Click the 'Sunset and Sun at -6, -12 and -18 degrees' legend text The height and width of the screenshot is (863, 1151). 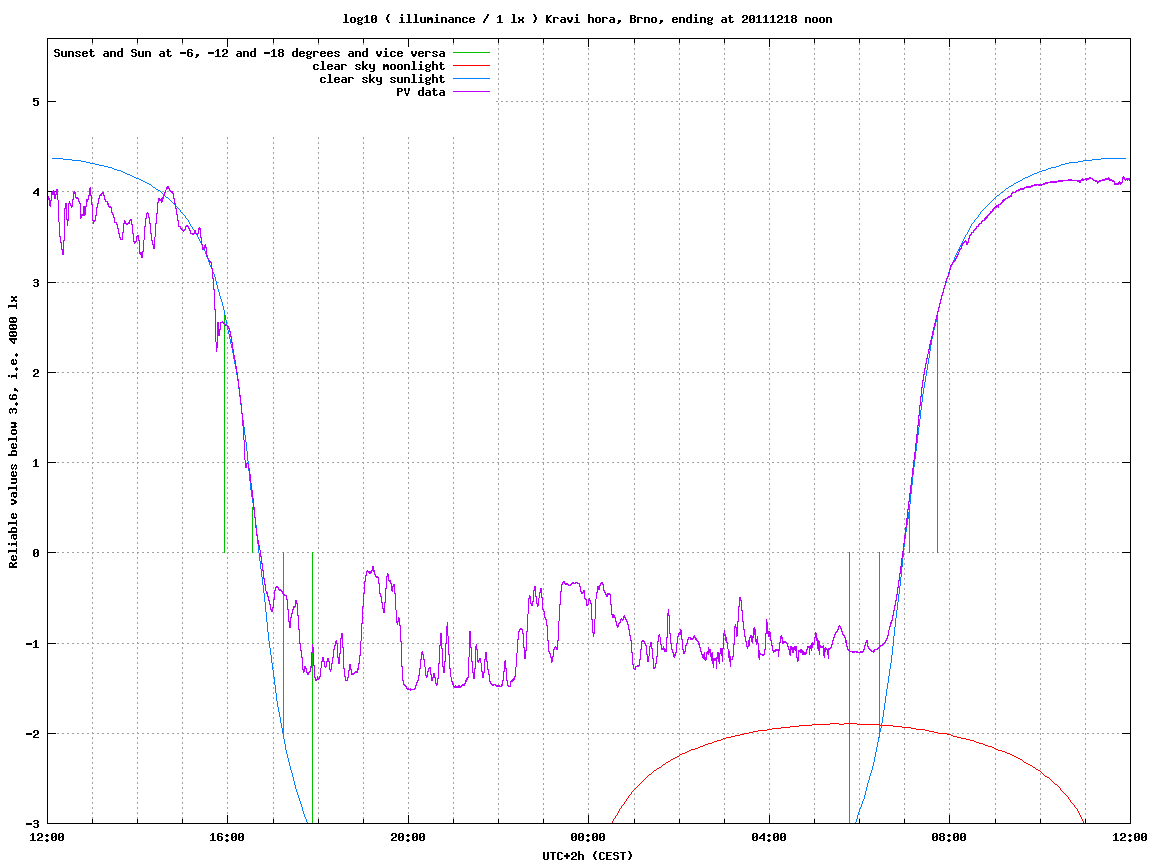[249, 53]
